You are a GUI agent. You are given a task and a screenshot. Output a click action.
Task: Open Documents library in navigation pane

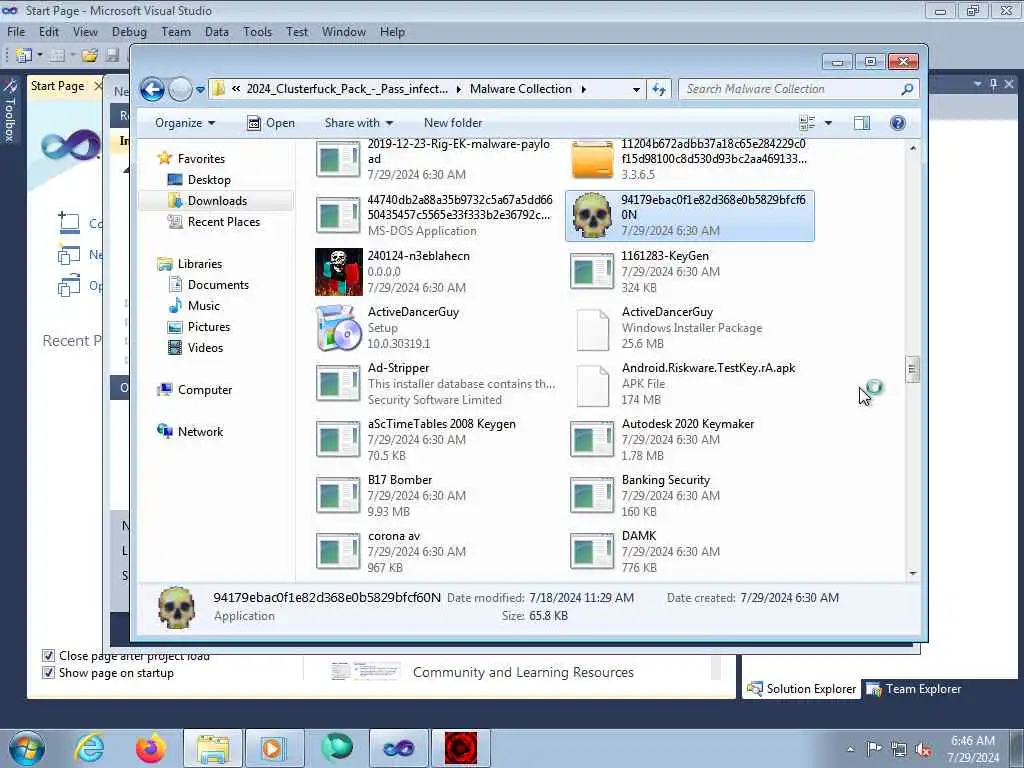[208, 285]
